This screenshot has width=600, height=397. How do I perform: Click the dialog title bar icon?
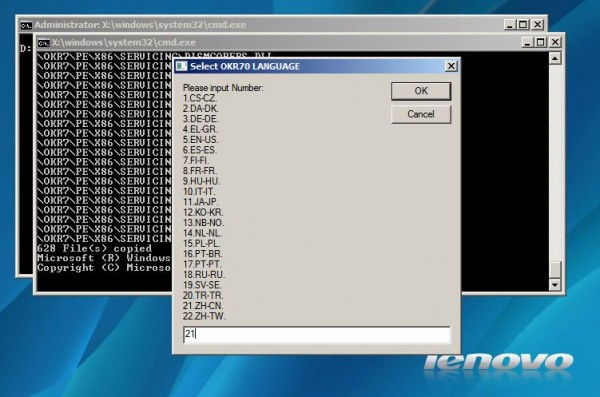[181, 66]
